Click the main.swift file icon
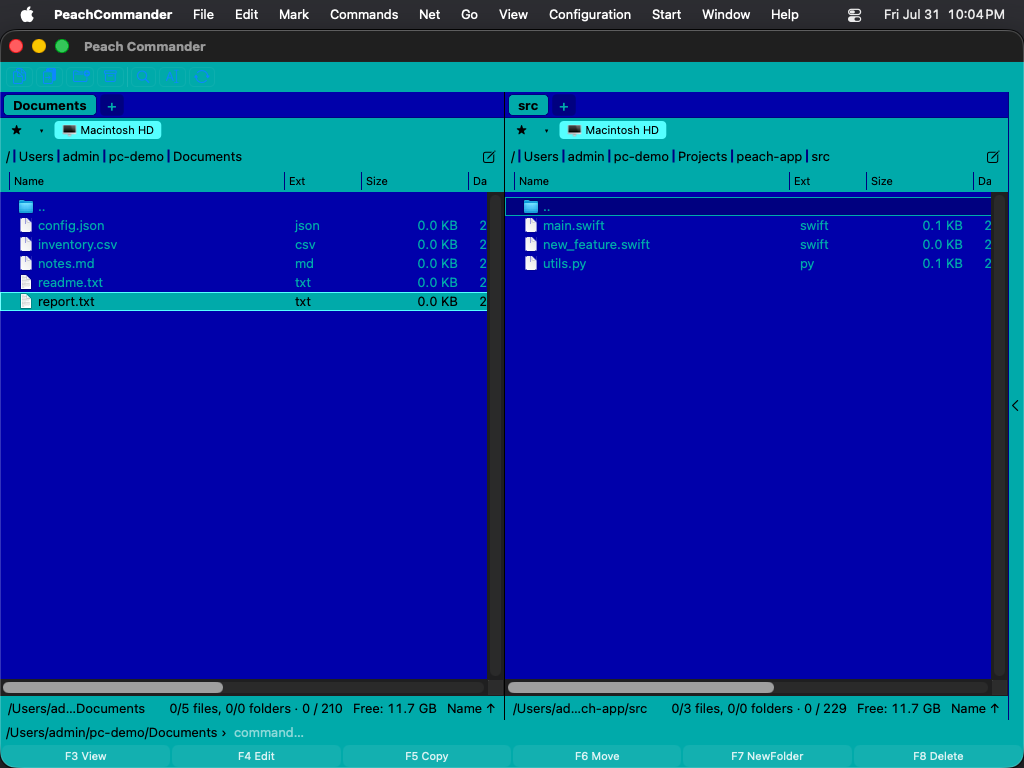 pyautogui.click(x=531, y=225)
